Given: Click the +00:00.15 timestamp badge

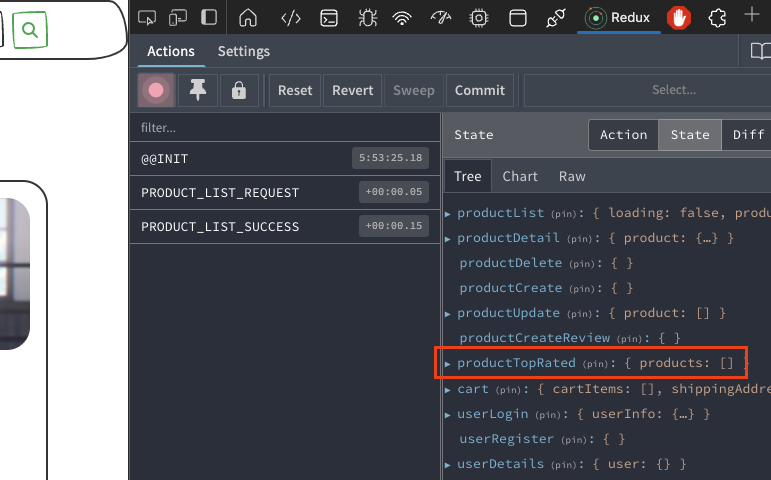Looking at the screenshot, I should (x=393, y=226).
